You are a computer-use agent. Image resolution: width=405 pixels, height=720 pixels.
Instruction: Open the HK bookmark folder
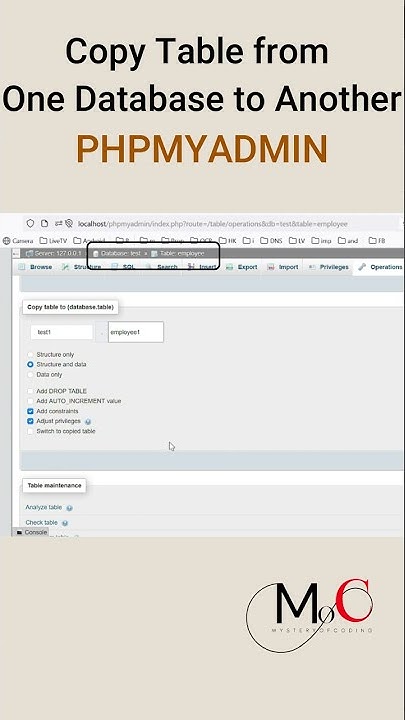point(228,241)
